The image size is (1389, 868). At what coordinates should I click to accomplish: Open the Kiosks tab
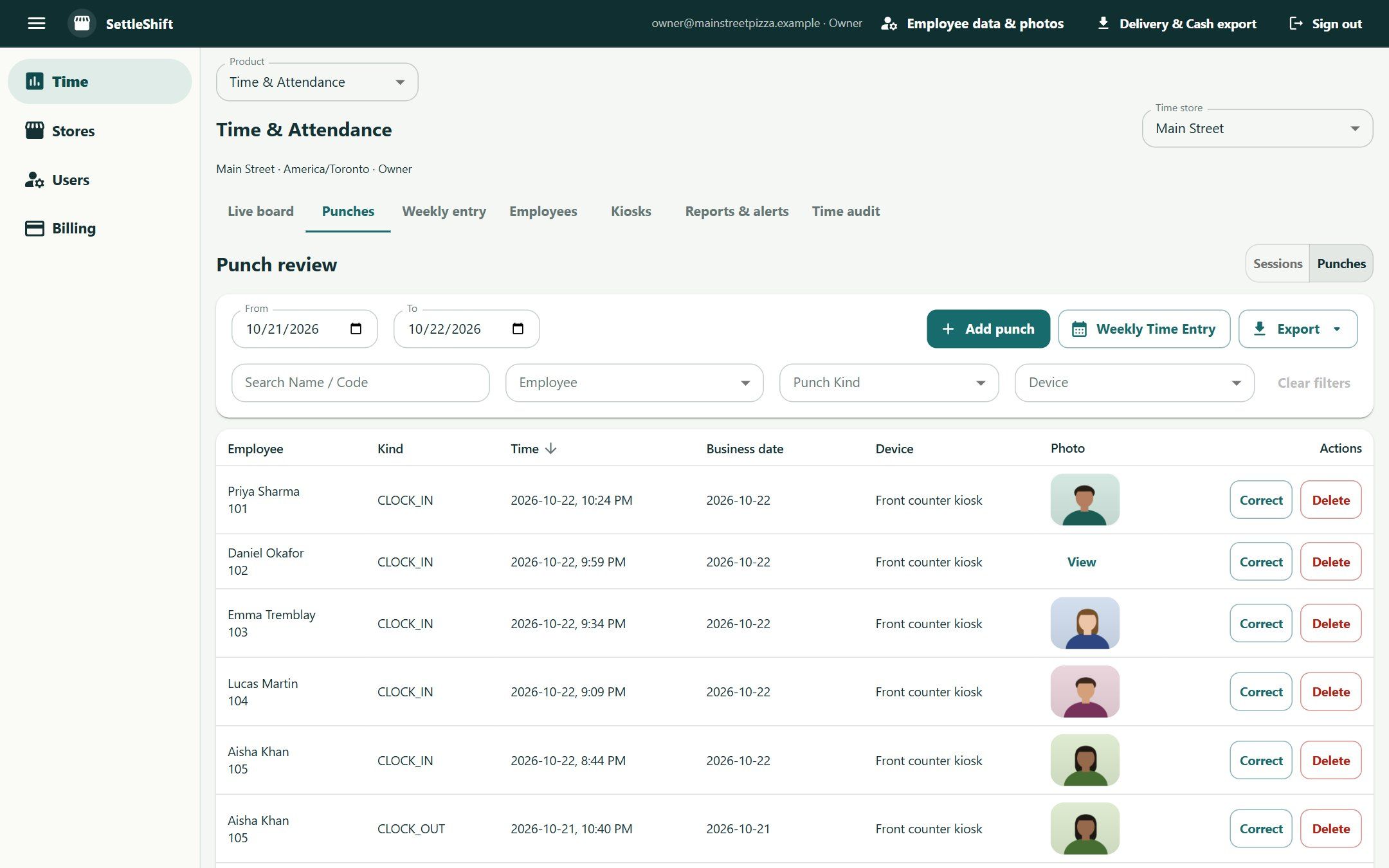tap(631, 212)
